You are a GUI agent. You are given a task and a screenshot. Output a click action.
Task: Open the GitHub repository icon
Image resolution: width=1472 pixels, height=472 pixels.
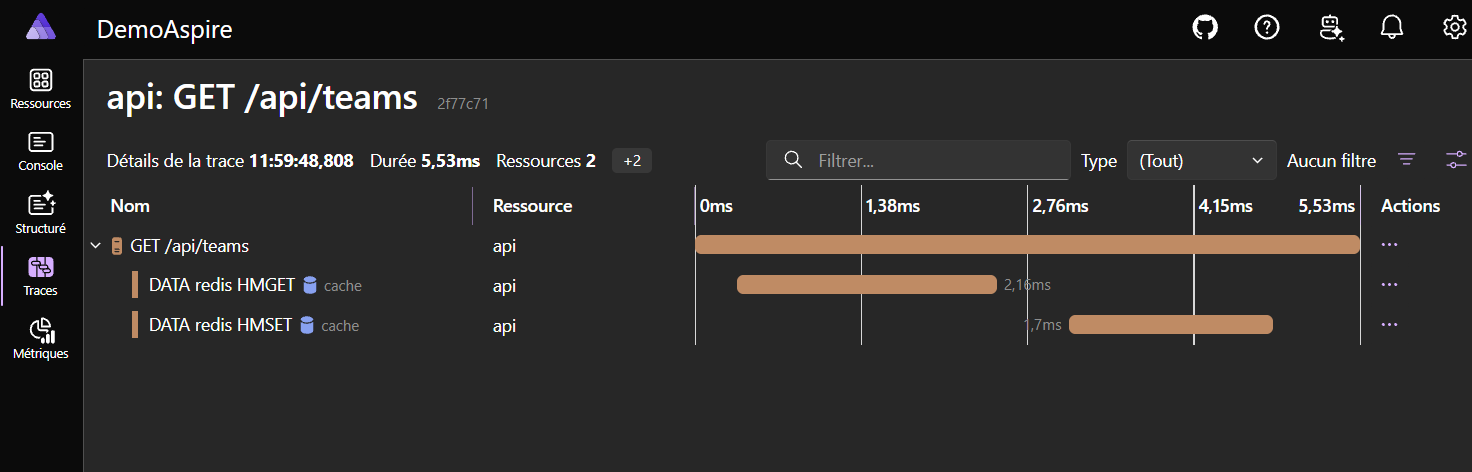1205,28
